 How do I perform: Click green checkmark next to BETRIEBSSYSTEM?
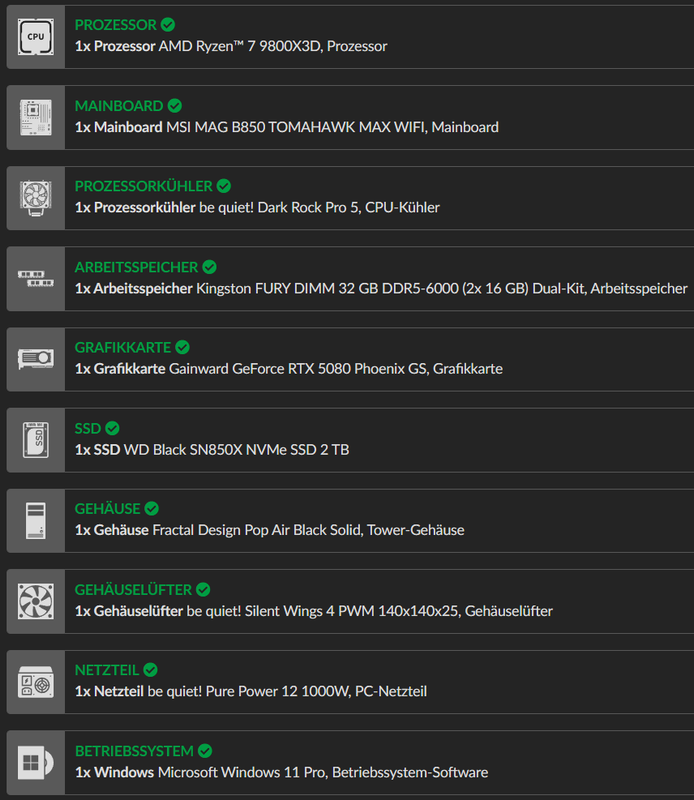coord(205,751)
